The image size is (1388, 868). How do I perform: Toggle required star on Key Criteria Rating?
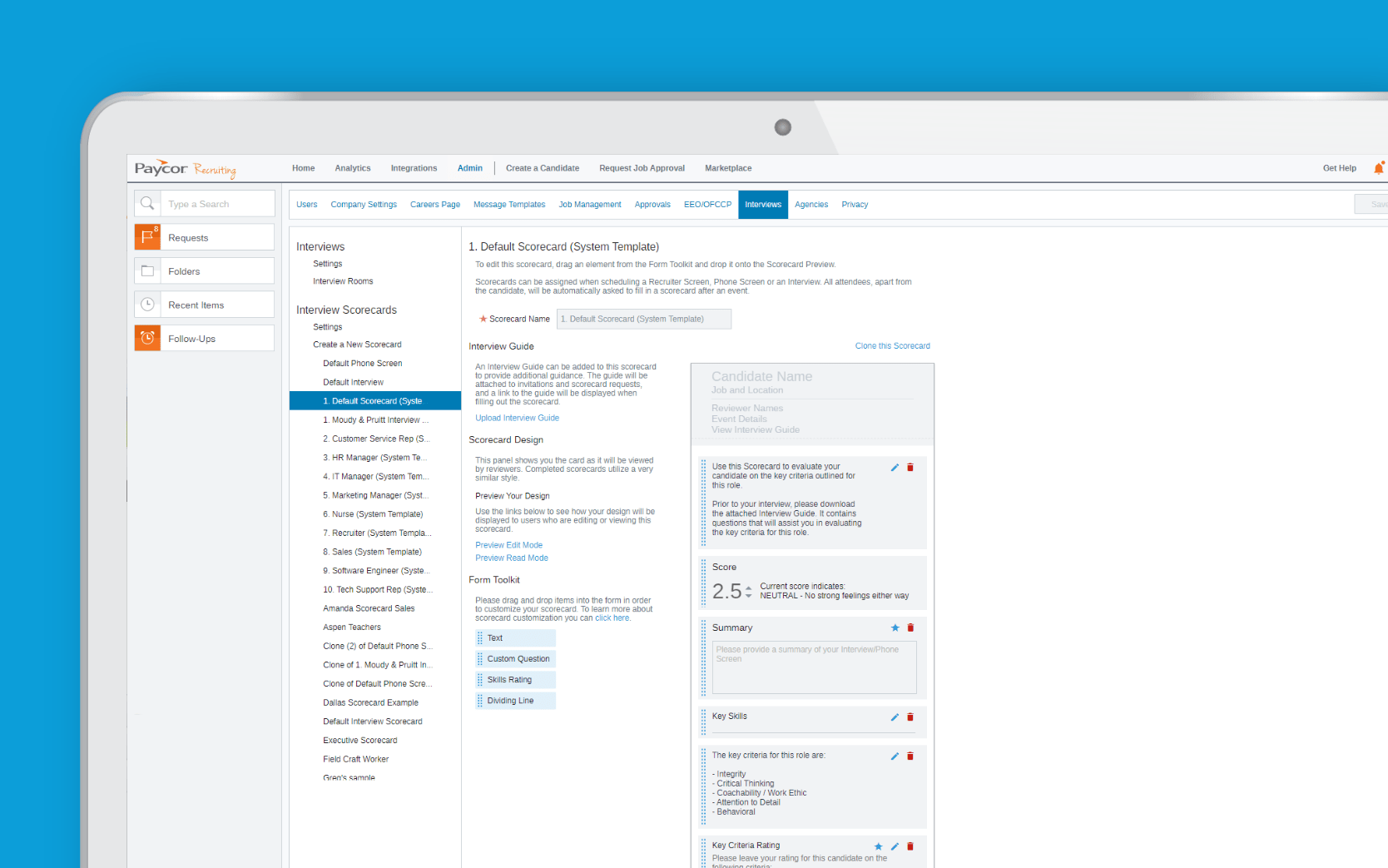(x=878, y=846)
